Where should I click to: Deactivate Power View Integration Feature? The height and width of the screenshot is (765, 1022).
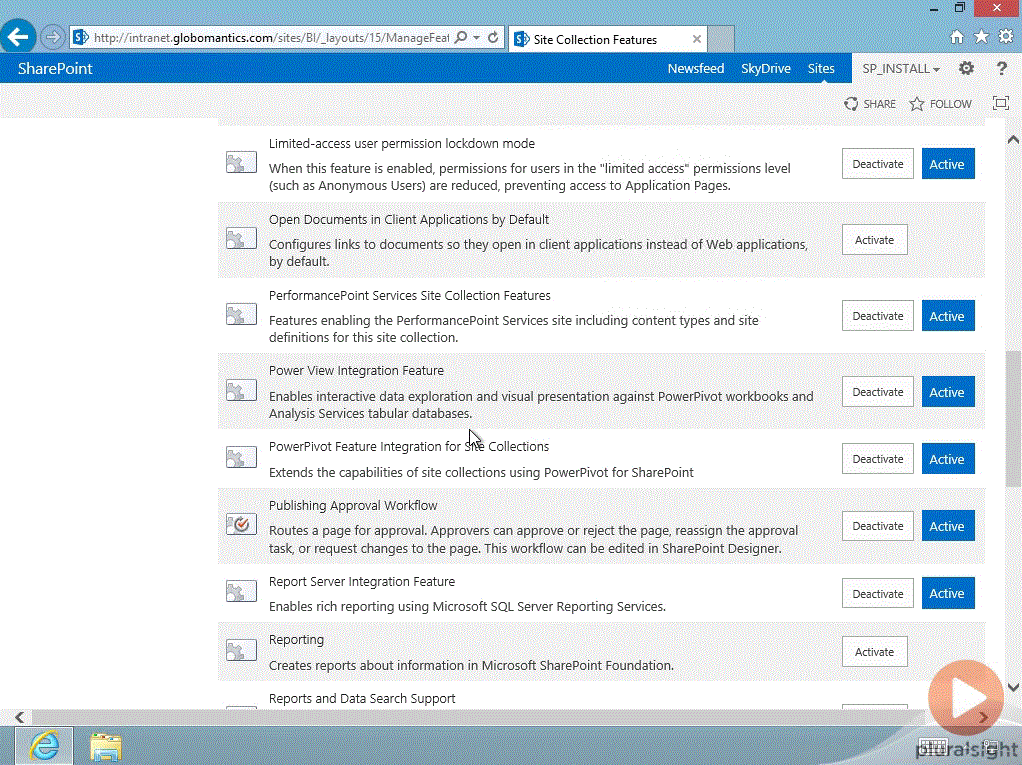[x=877, y=392]
